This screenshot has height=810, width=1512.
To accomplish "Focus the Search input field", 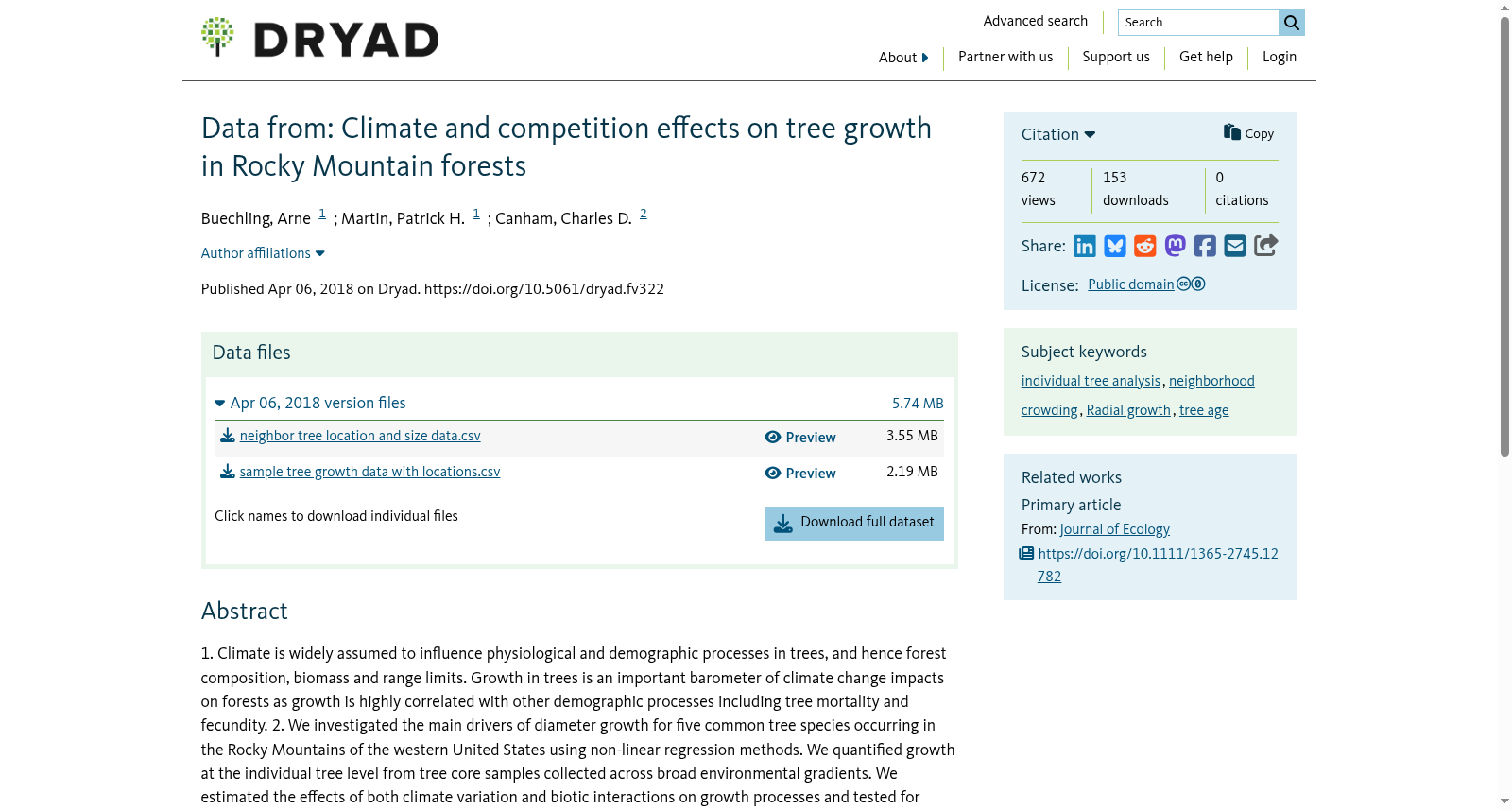I will coord(1198,23).
